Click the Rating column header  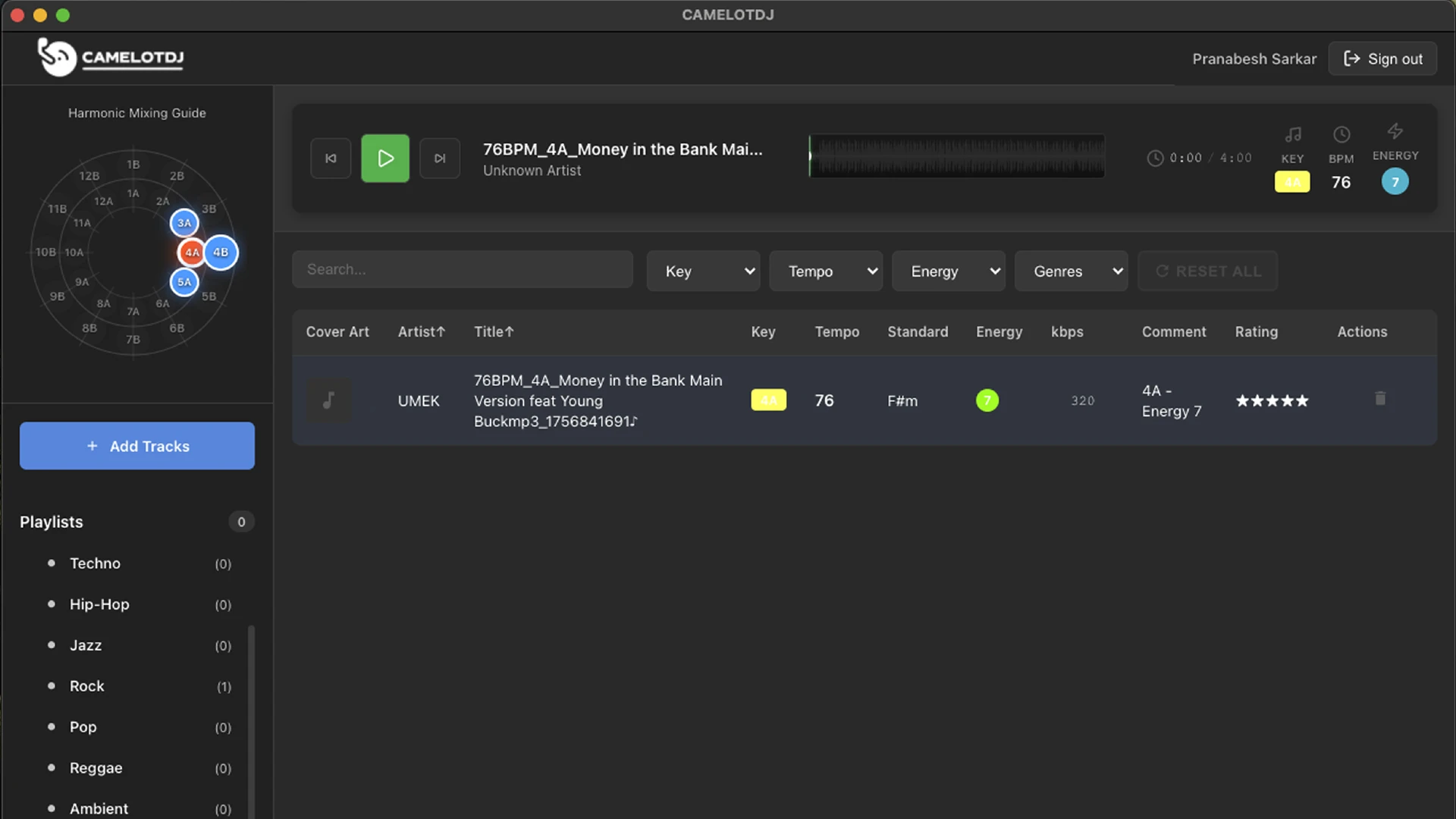coord(1256,331)
